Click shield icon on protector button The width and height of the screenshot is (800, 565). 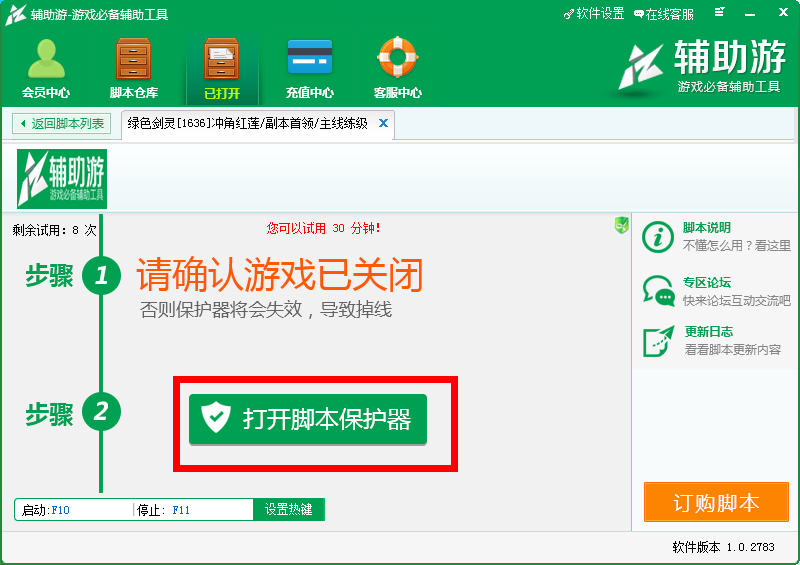pos(216,417)
